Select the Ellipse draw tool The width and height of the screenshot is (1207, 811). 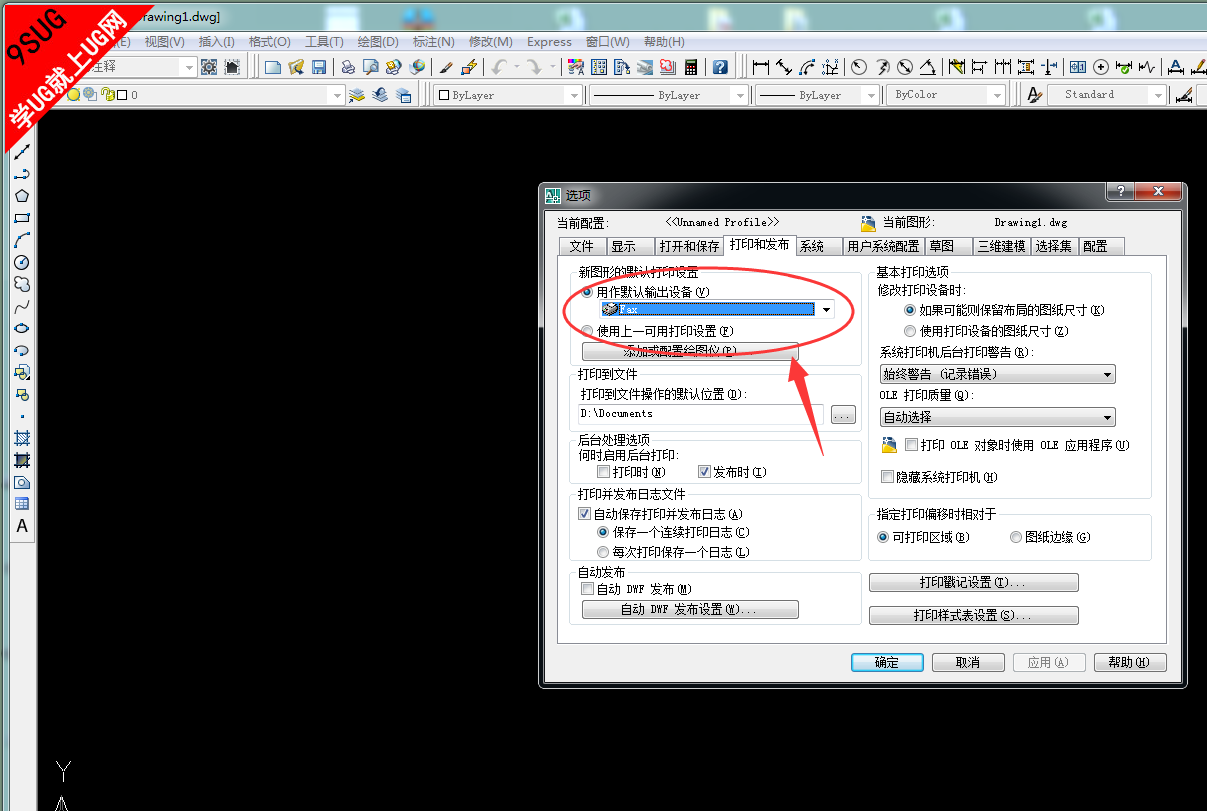coord(22,328)
